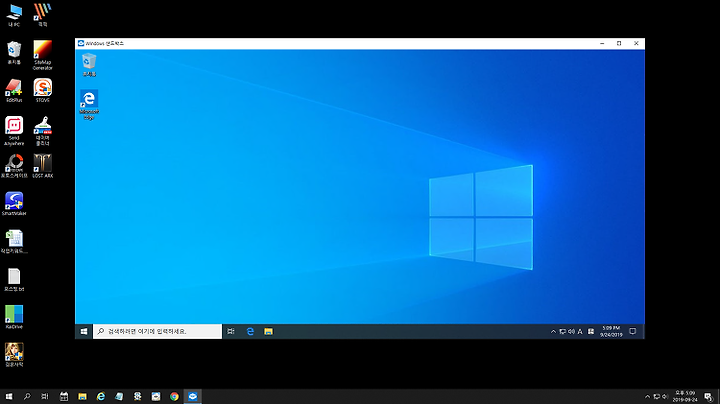Open the My PC desktop icon on host

tap(14, 15)
